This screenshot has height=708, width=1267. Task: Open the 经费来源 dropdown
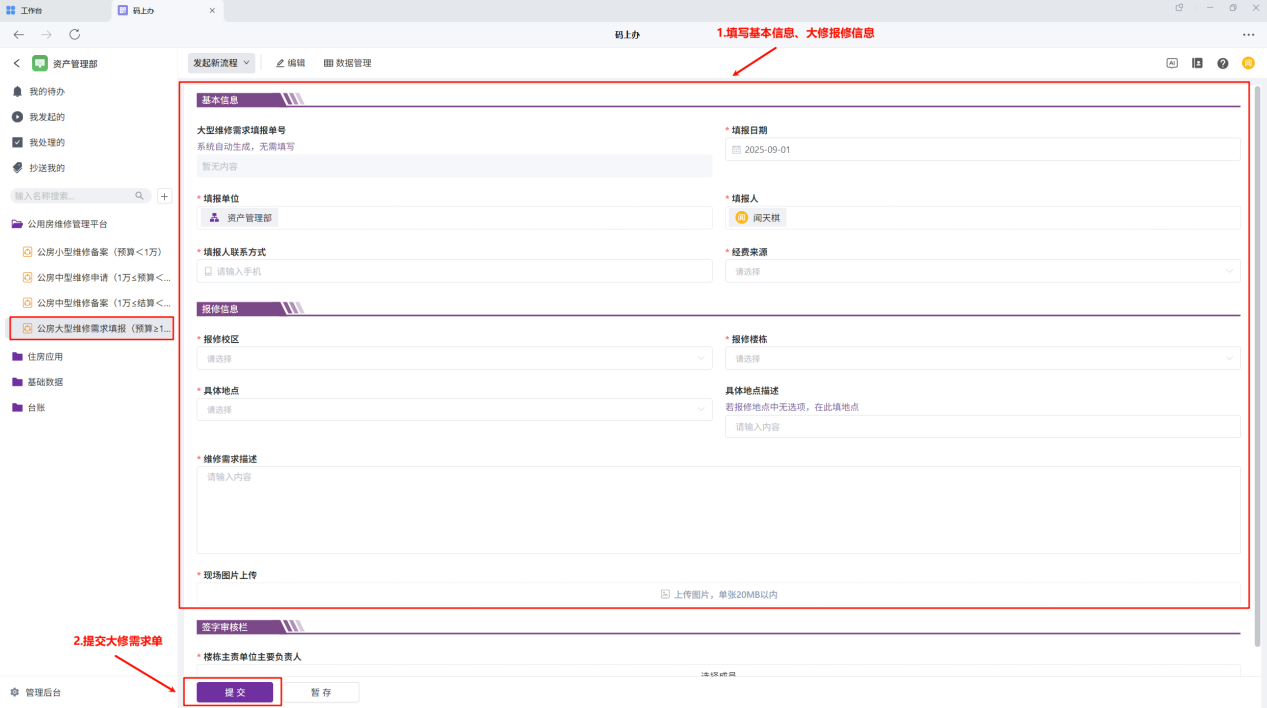click(x=982, y=271)
